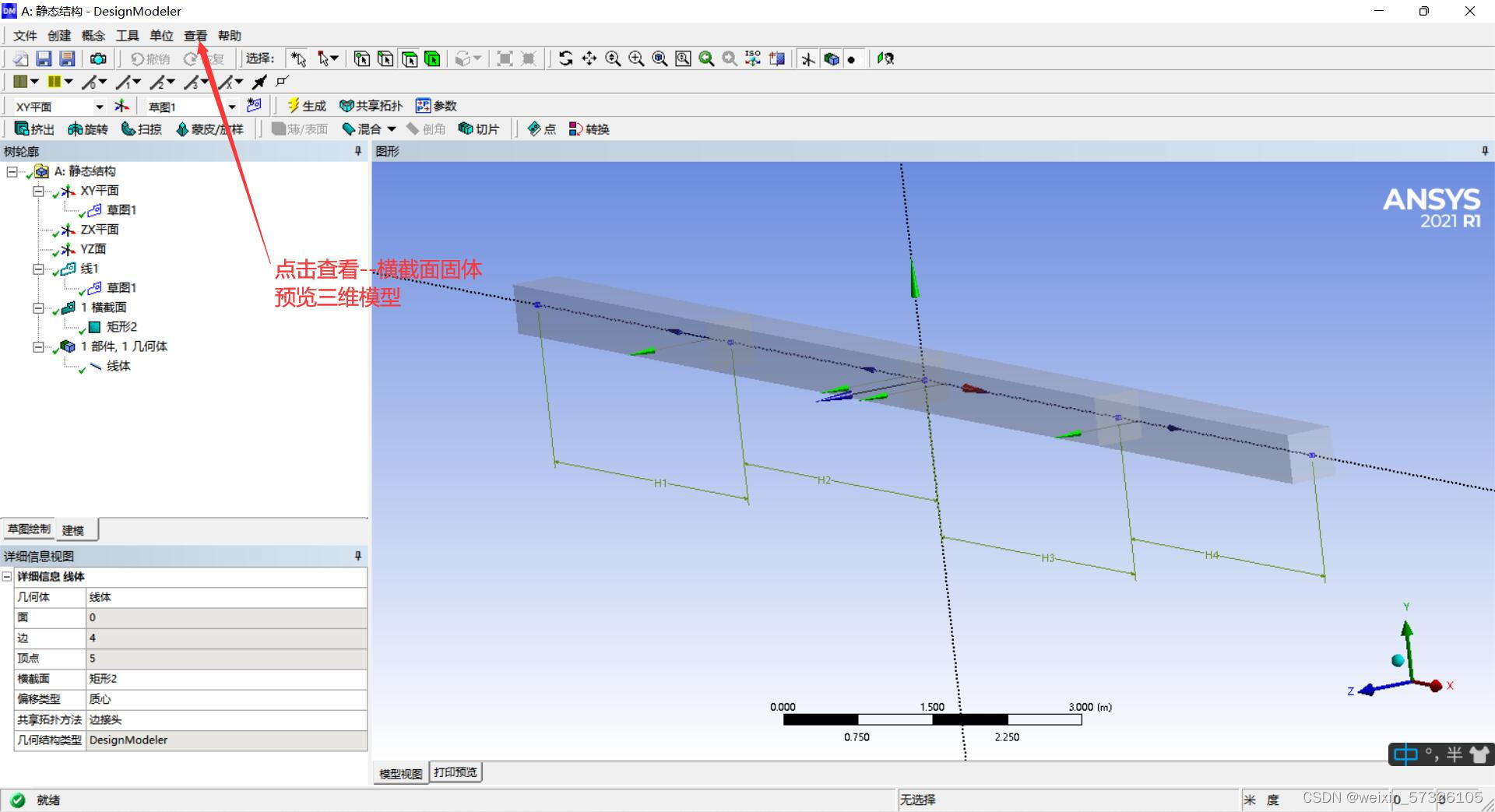Screen dimensions: 1495x812
Task: Toggle display of the triad axes
Action: 808,59
